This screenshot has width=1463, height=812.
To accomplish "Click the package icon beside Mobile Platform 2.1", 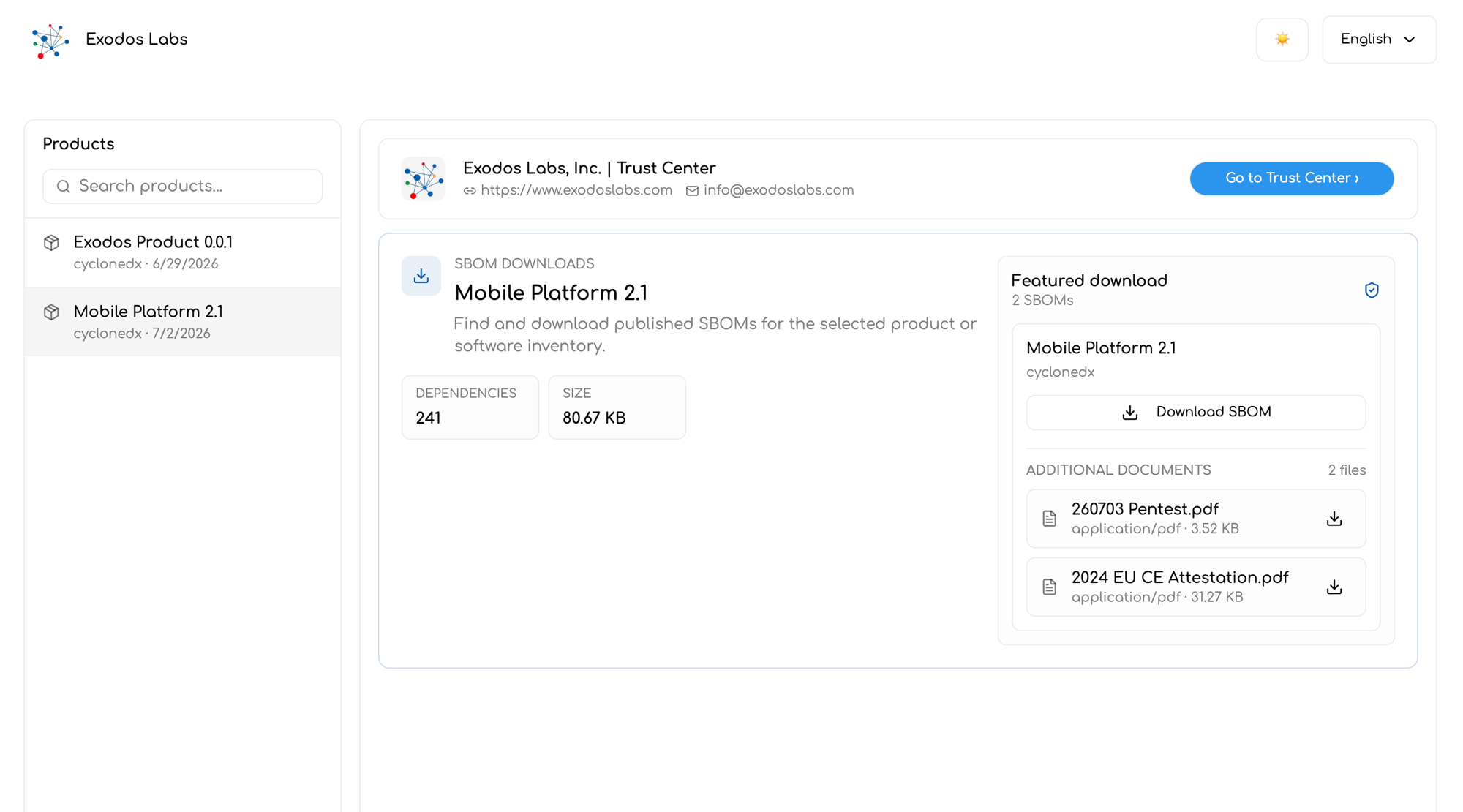I will (x=51, y=312).
